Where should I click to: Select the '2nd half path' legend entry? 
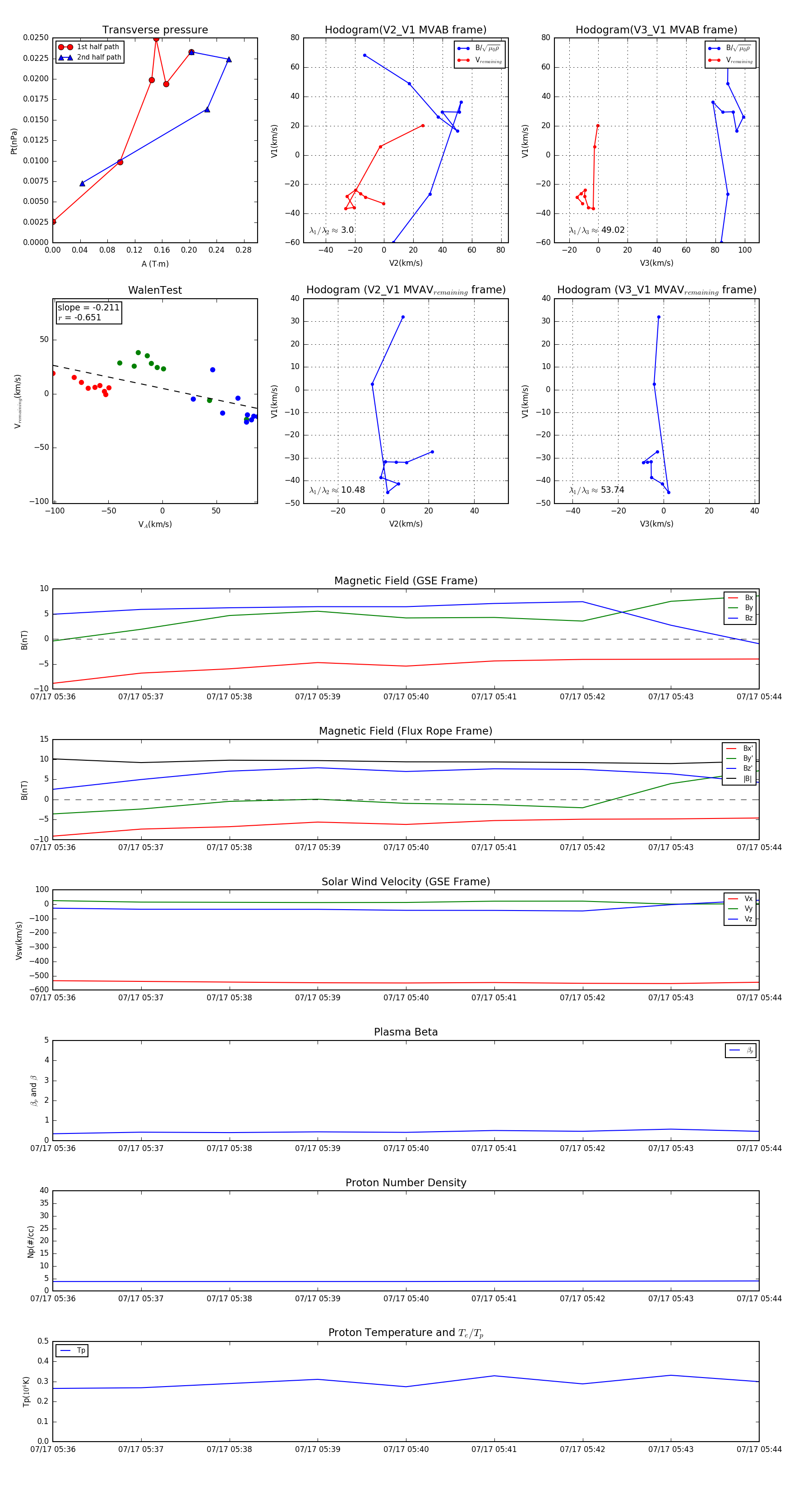click(90, 57)
